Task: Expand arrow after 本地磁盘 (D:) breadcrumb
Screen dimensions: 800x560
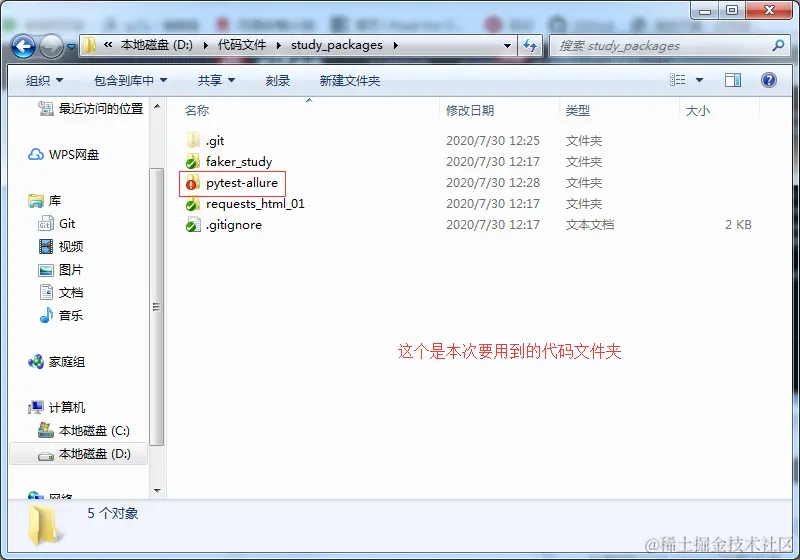Action: [206, 45]
